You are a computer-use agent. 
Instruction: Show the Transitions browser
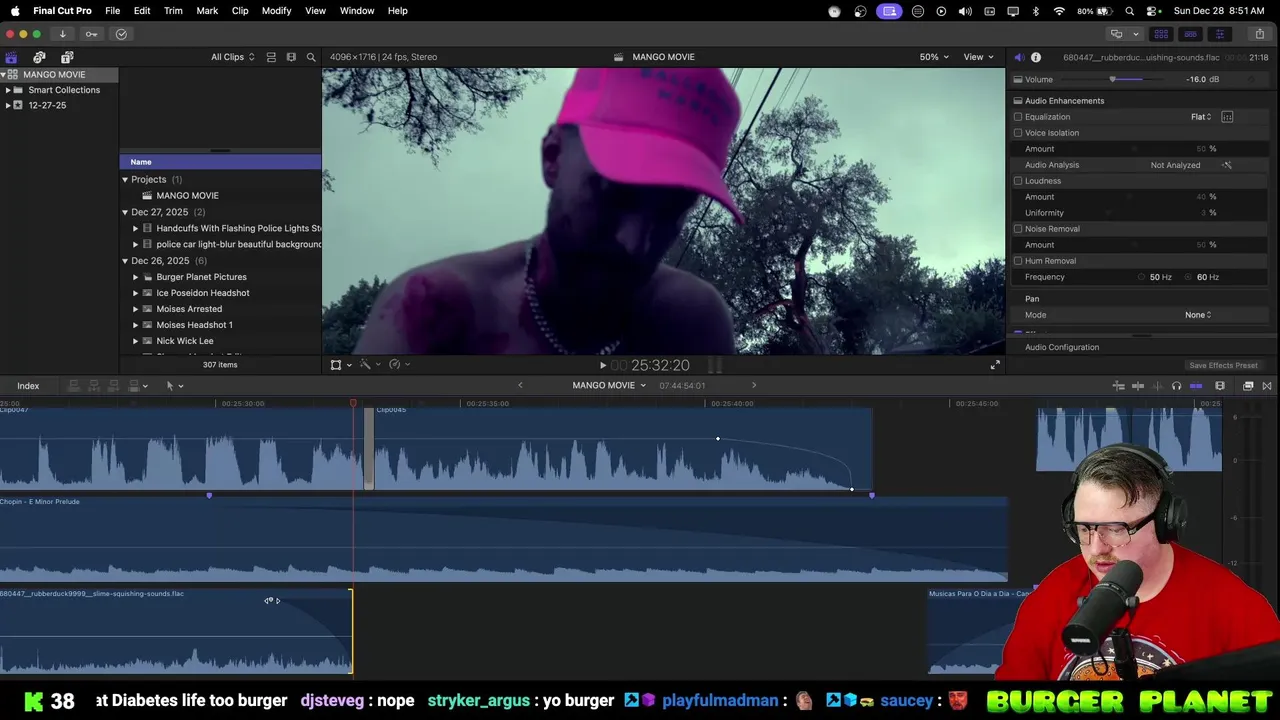(1267, 386)
